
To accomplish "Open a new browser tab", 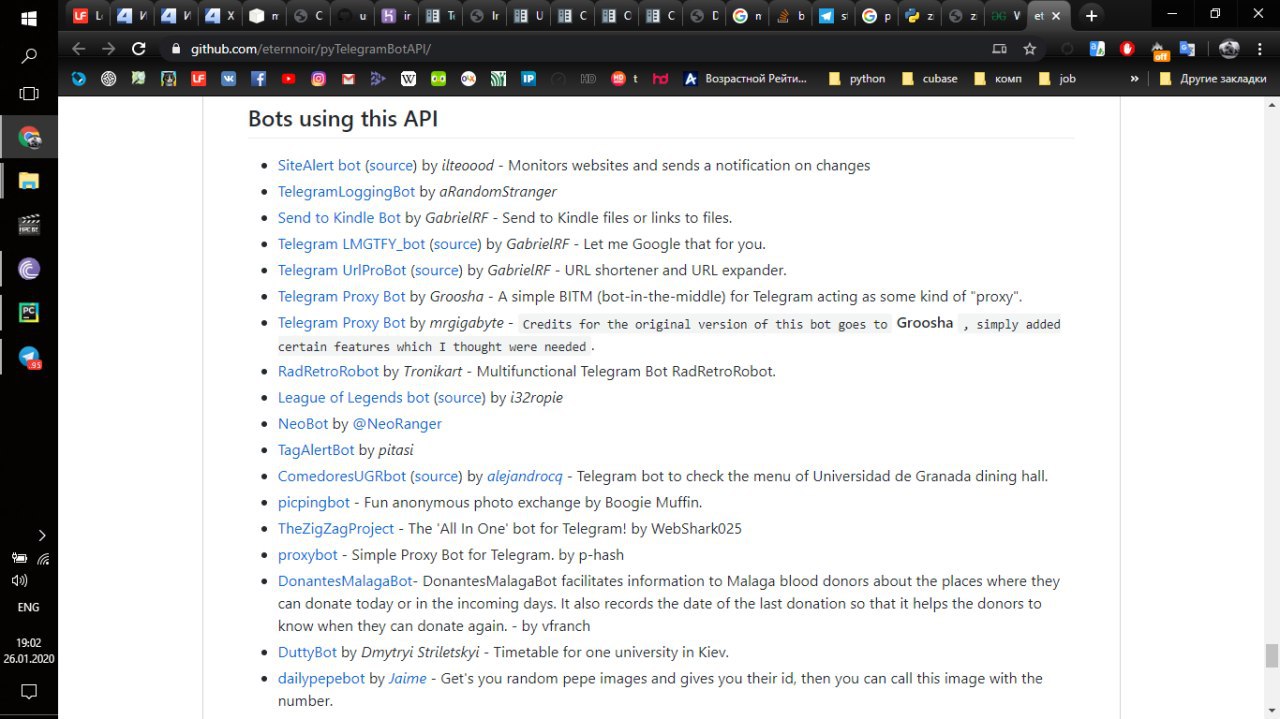I will 1091,16.
